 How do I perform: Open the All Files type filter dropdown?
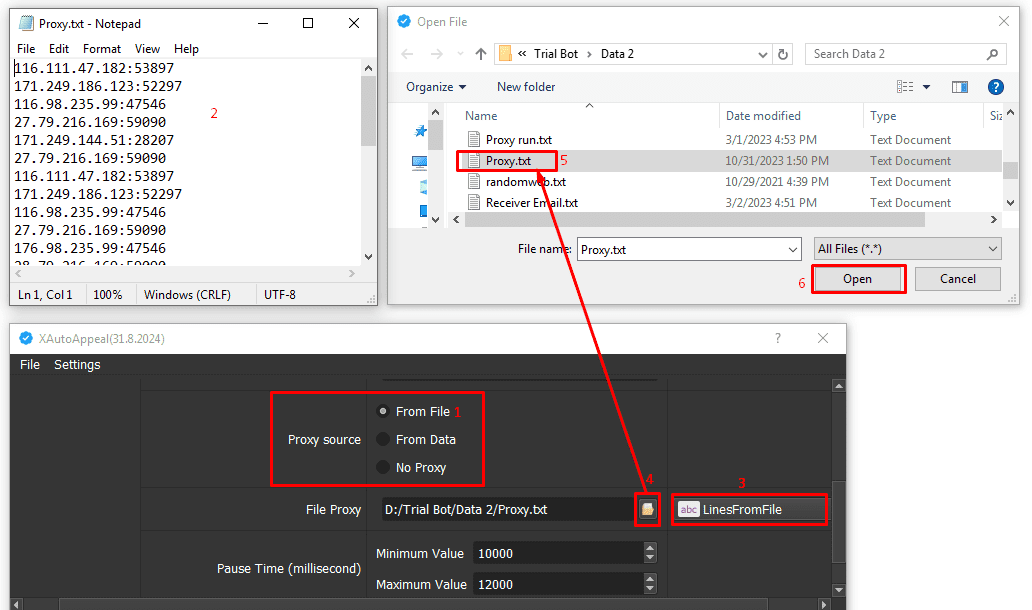(993, 249)
